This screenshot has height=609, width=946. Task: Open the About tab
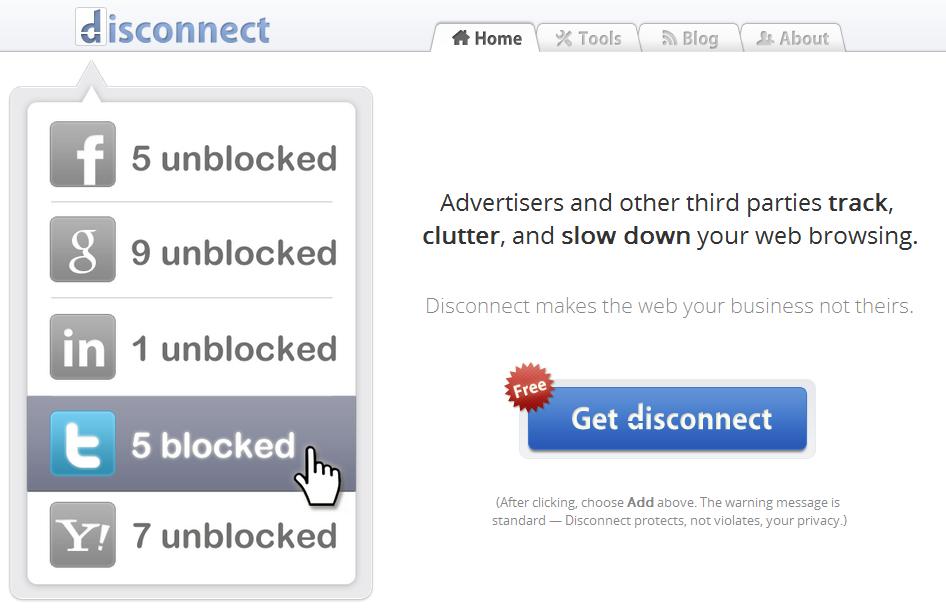(793, 38)
